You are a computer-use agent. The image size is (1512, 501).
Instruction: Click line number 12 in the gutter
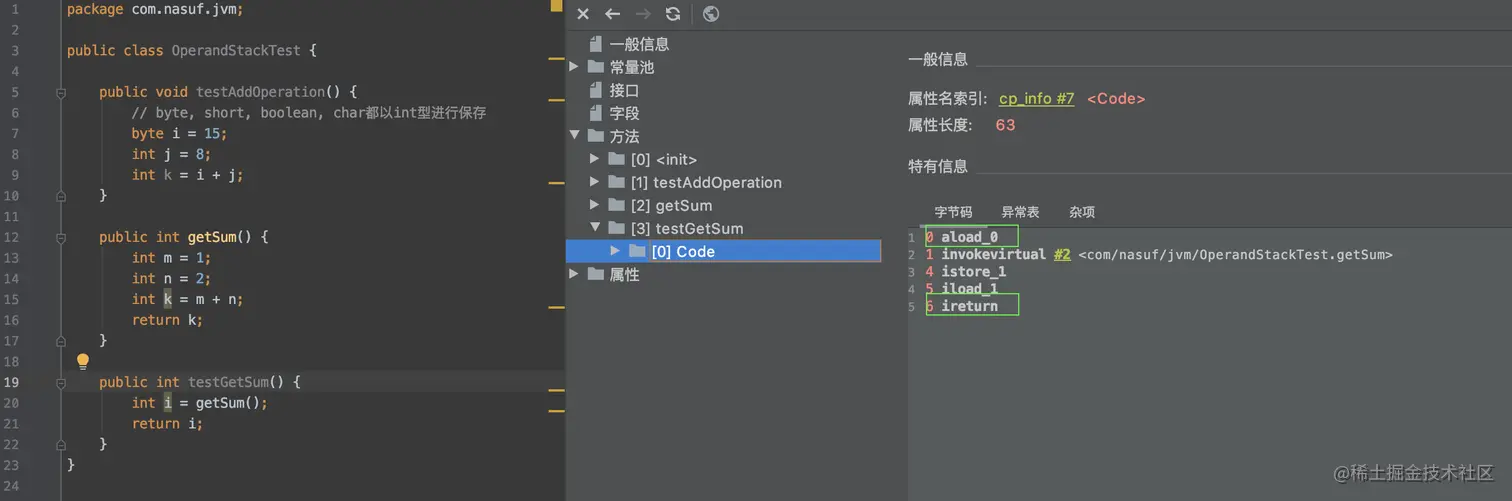click(x=11, y=237)
